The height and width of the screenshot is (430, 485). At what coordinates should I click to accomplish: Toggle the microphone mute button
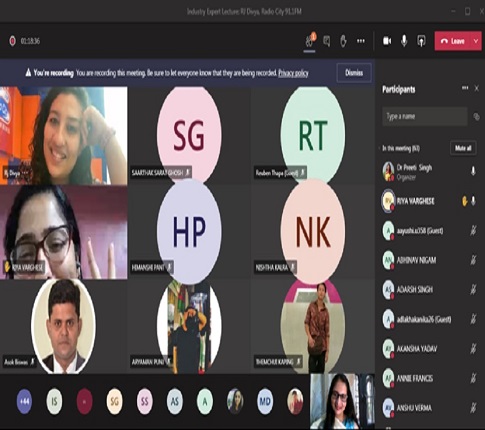pyautogui.click(x=404, y=41)
